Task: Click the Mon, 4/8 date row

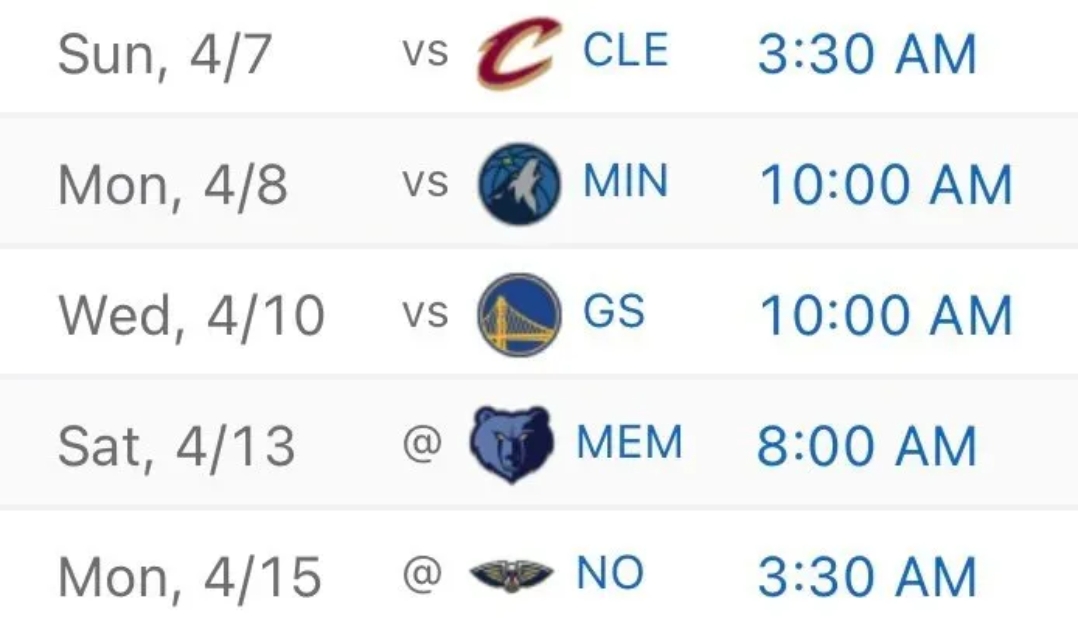Action: coord(539,183)
